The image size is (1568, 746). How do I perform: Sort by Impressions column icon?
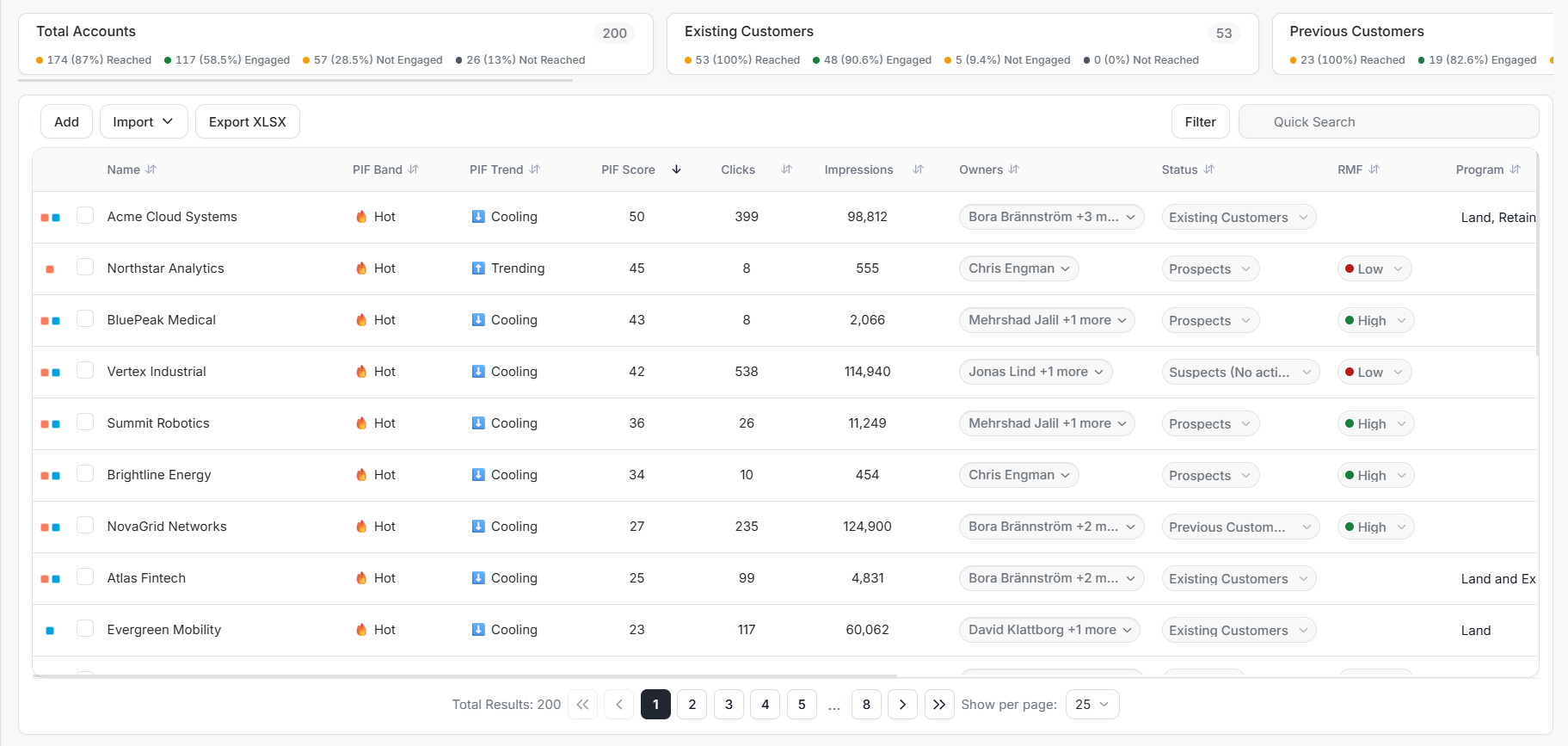(x=918, y=170)
